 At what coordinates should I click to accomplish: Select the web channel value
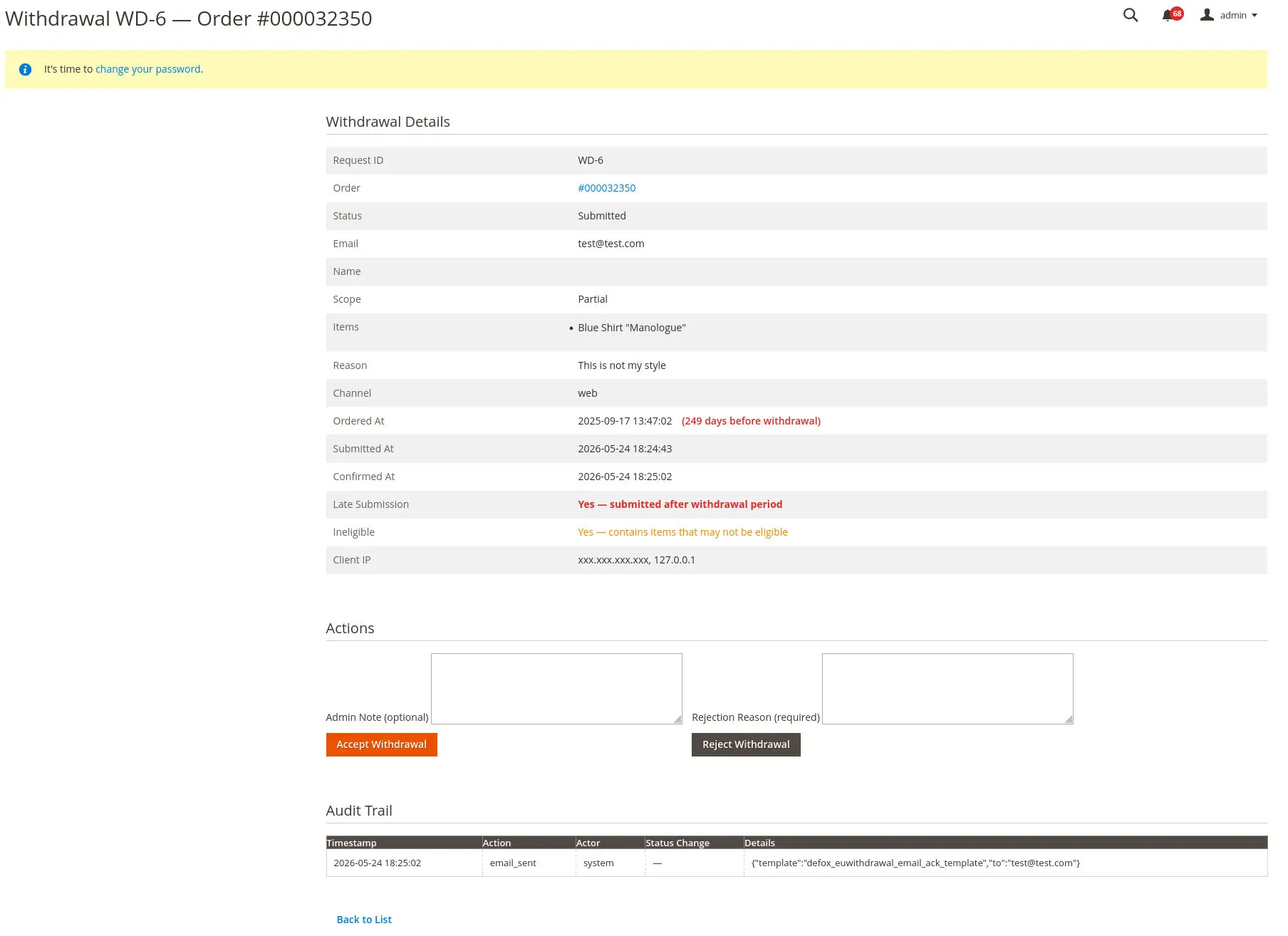click(588, 393)
